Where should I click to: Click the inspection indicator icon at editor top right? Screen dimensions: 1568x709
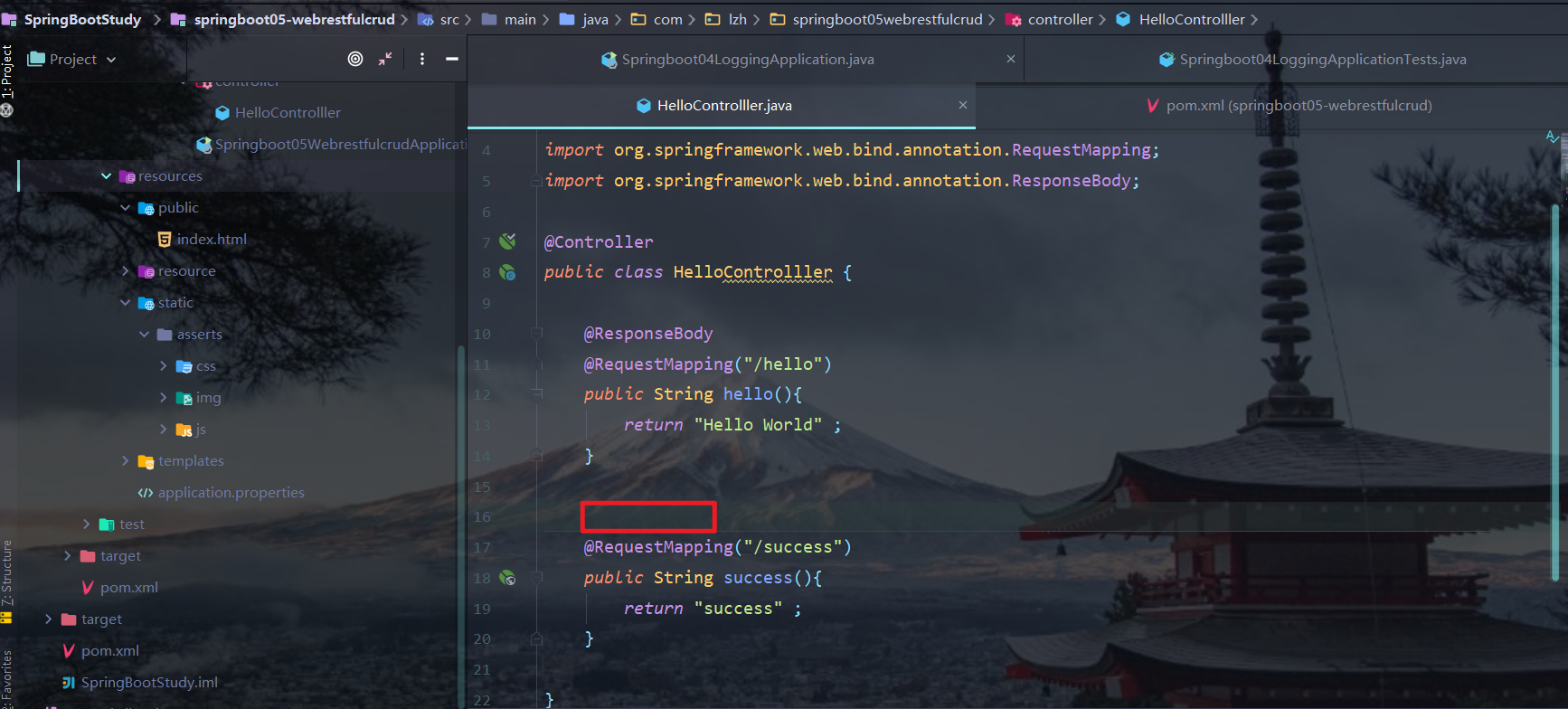(x=1553, y=137)
